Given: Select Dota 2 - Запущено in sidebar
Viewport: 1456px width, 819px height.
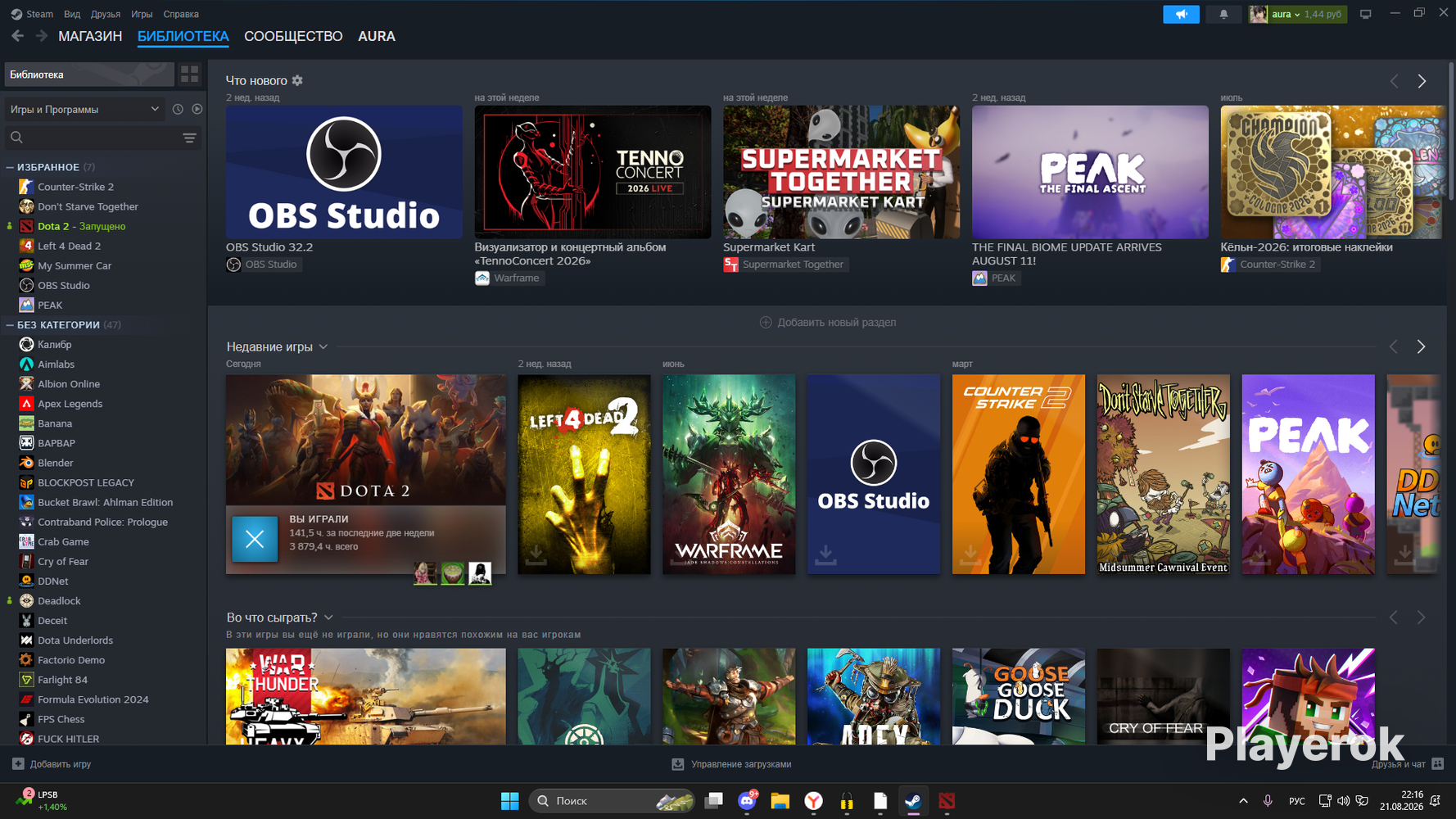Looking at the screenshot, I should (81, 226).
